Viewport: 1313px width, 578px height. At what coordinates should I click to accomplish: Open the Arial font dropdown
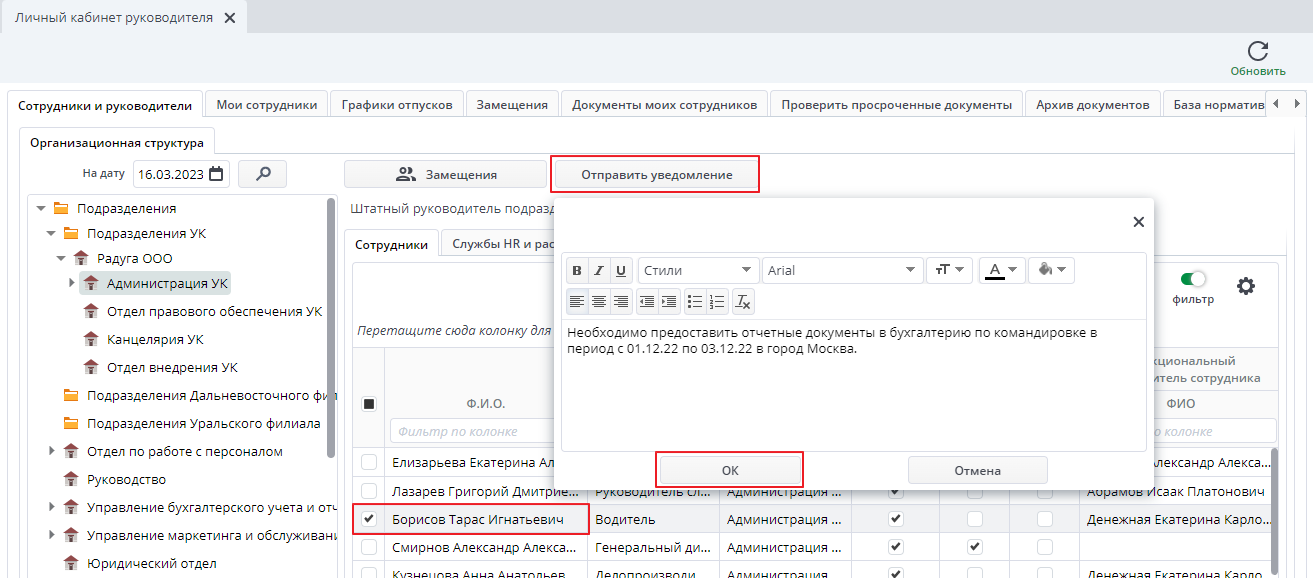(x=842, y=270)
